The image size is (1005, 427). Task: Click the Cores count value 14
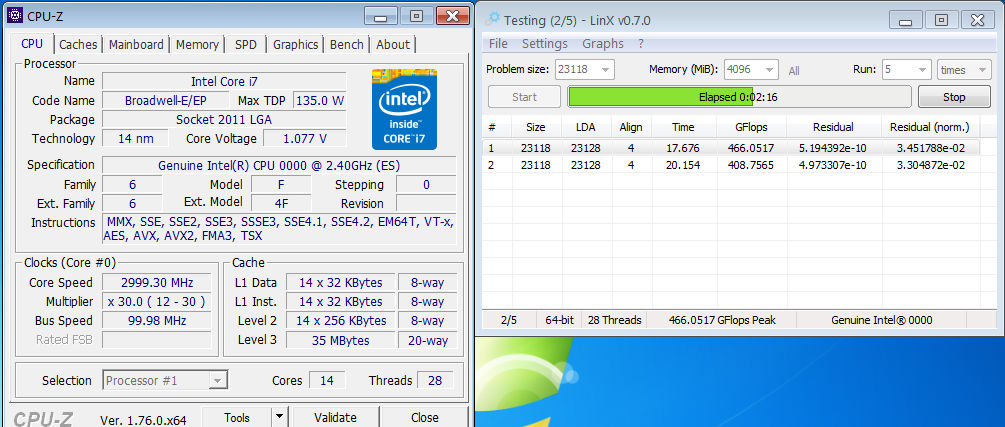tap(327, 380)
